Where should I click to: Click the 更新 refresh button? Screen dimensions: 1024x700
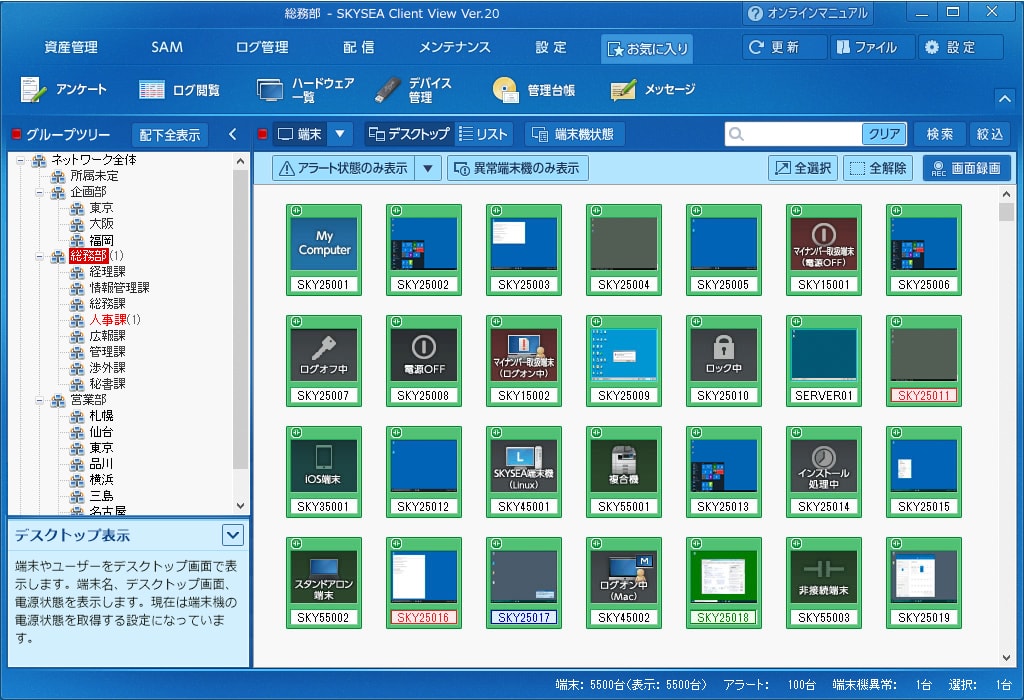click(784, 47)
